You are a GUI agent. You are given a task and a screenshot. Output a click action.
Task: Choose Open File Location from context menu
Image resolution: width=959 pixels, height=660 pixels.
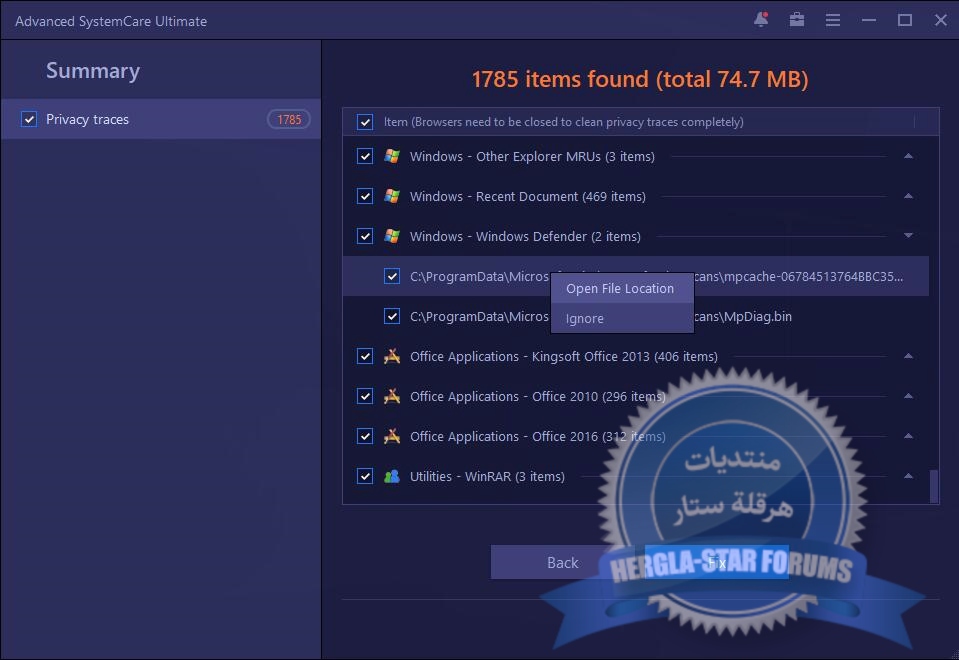coord(621,288)
